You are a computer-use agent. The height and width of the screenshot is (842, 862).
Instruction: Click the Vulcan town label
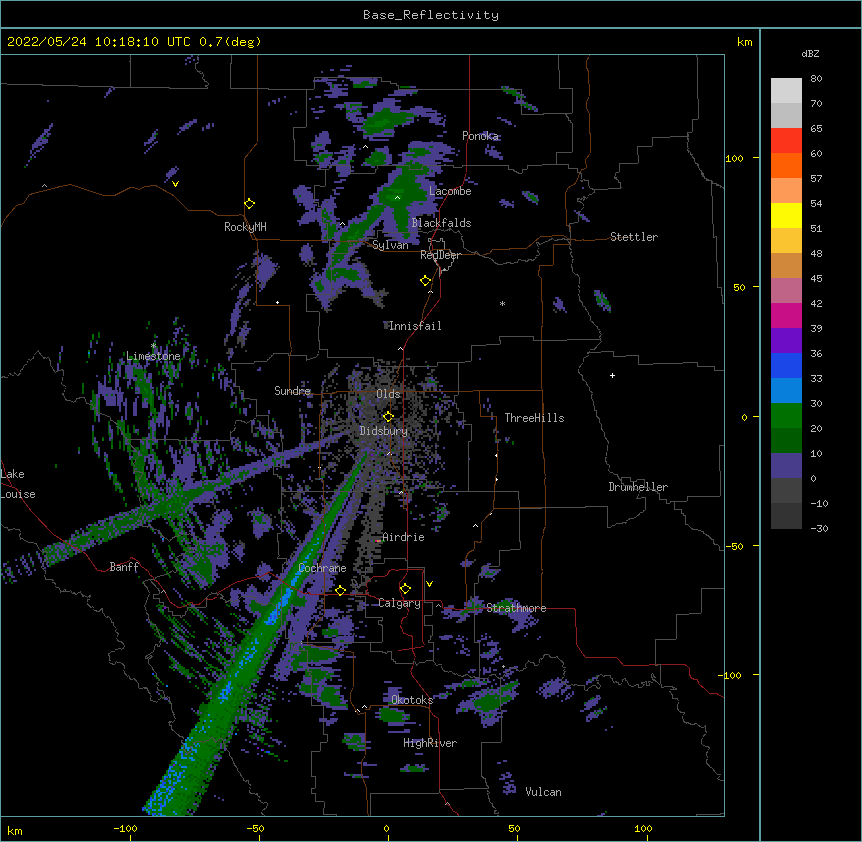tap(543, 792)
